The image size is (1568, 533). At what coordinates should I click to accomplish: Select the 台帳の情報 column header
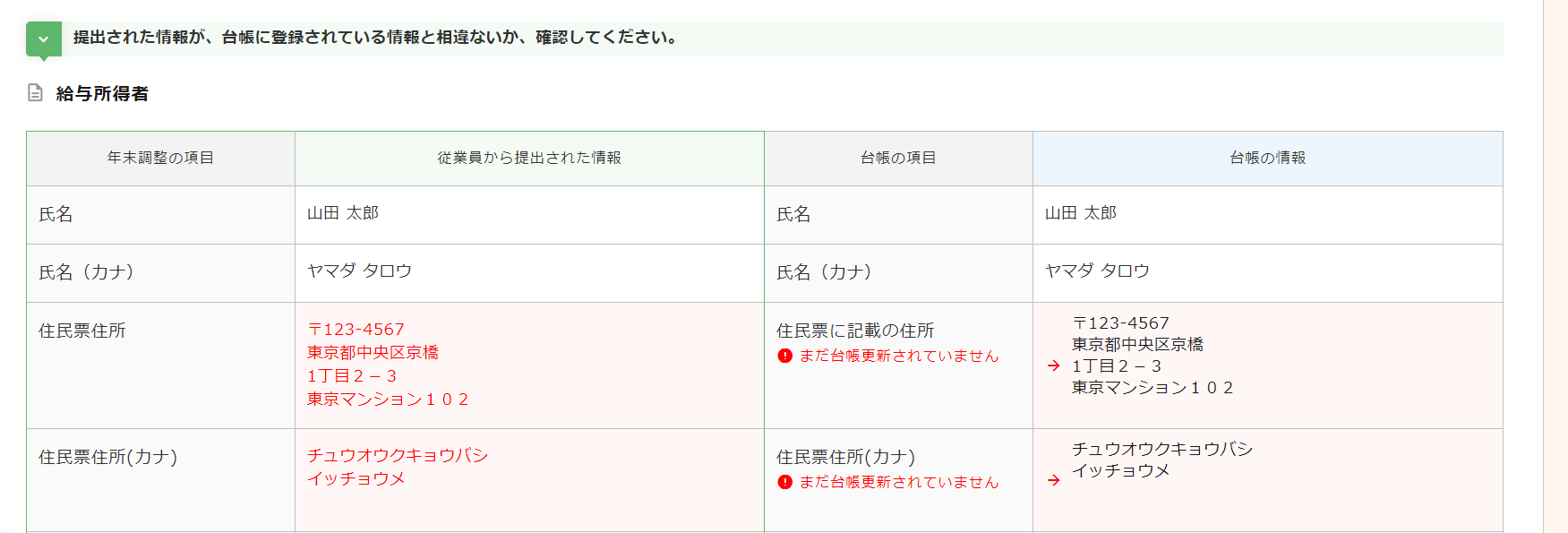(x=1267, y=159)
